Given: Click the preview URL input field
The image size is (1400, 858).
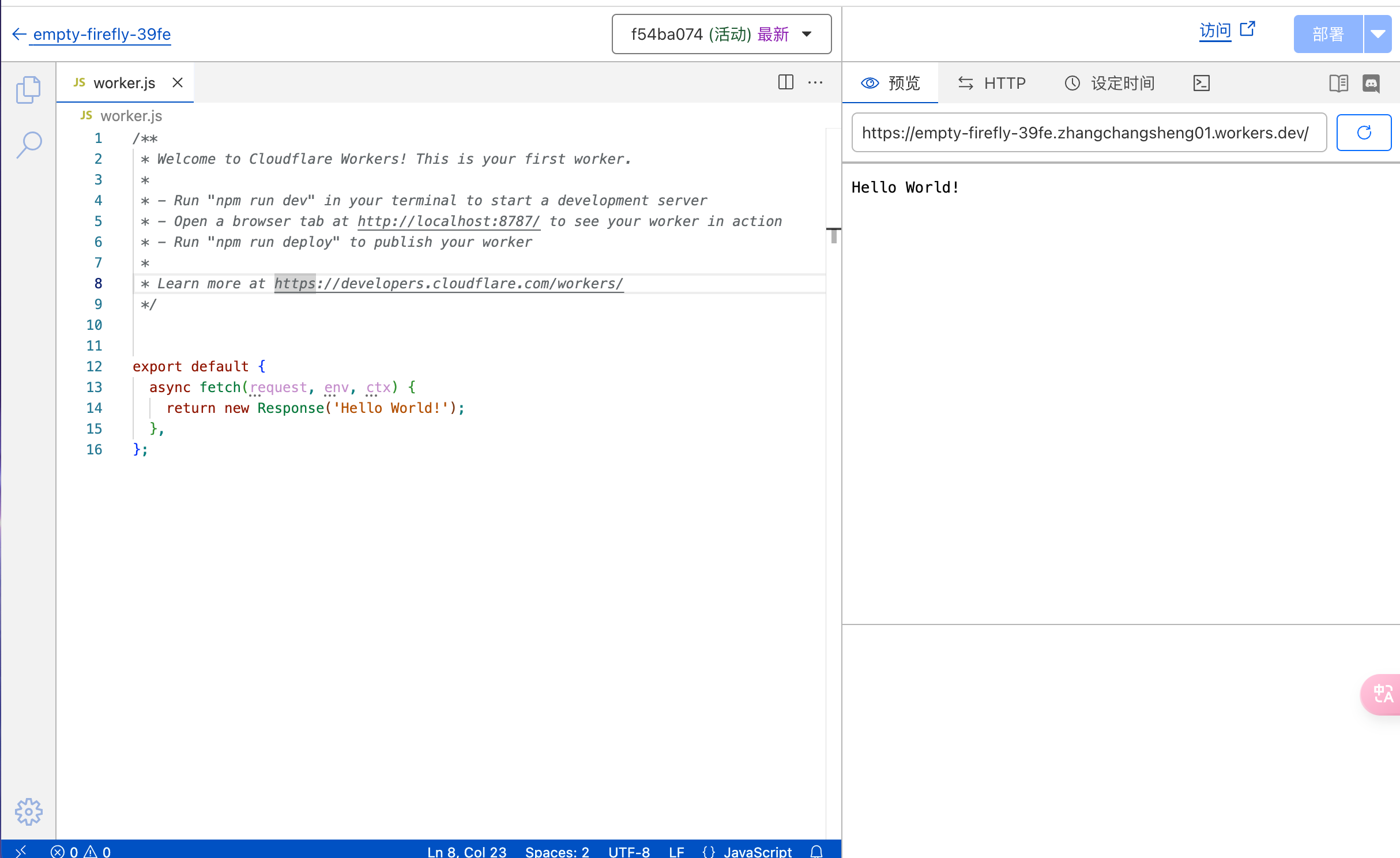Looking at the screenshot, I should (1089, 133).
